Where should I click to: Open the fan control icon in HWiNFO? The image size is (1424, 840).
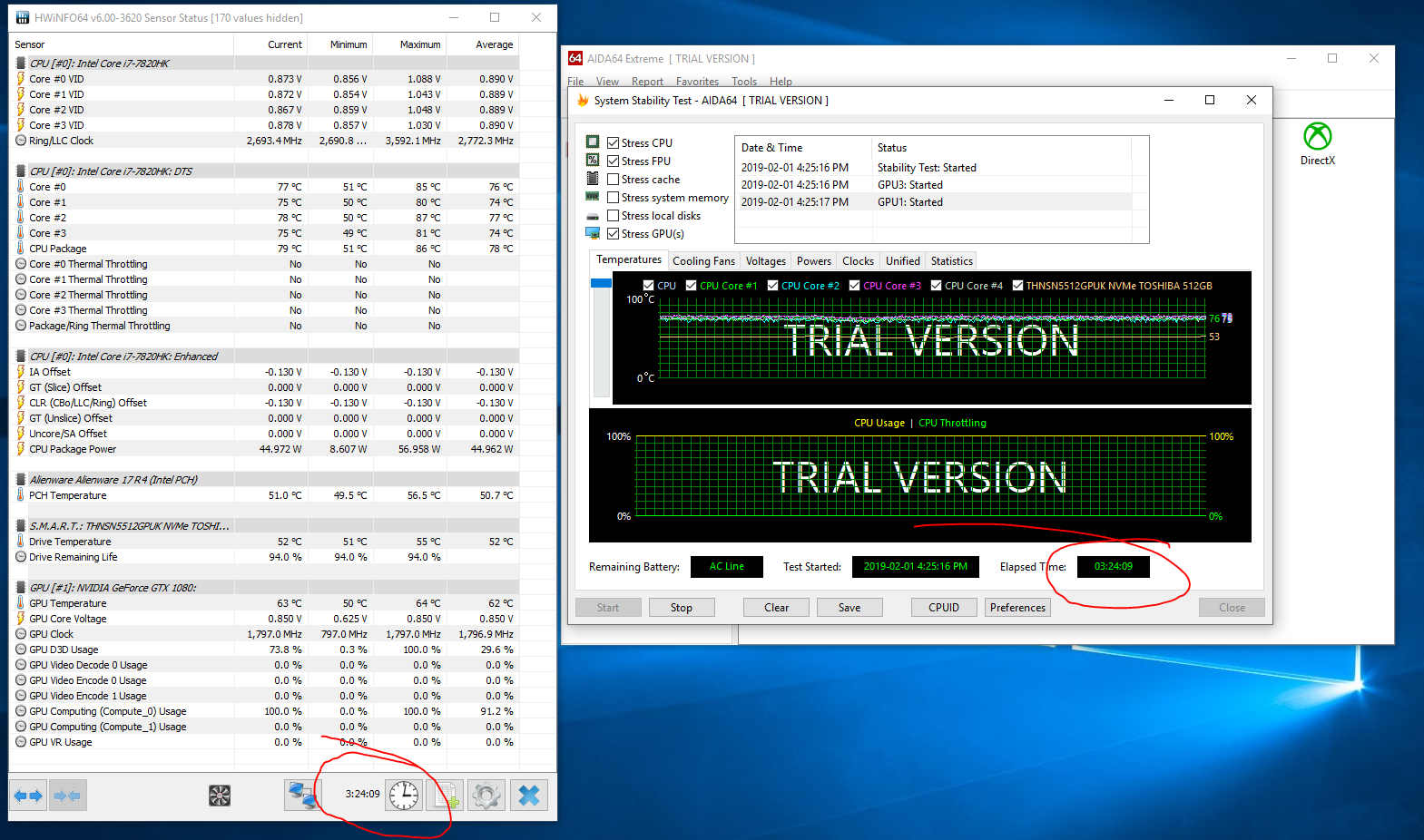pyautogui.click(x=220, y=796)
